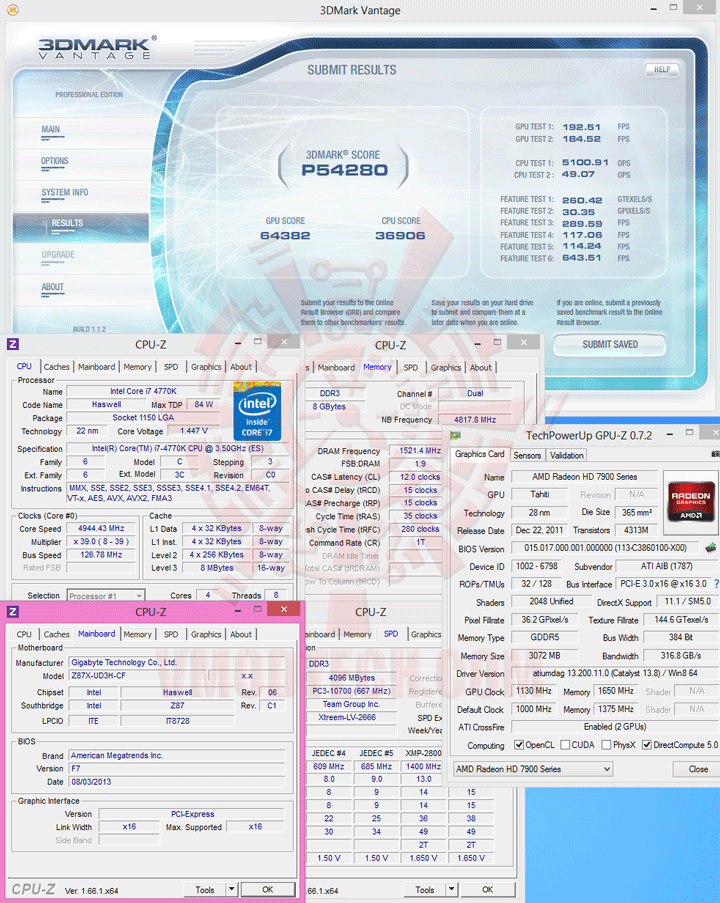Select Memory tab in the SPD CPU-Z window
The width and height of the screenshot is (720, 903).
coord(357,634)
